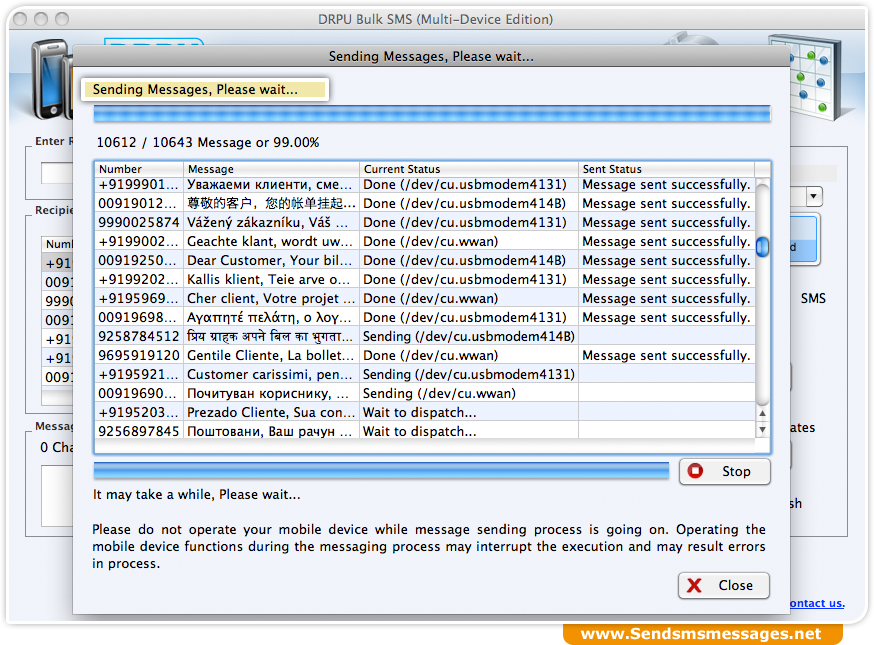Click number 00919250 in list

[x=139, y=260]
